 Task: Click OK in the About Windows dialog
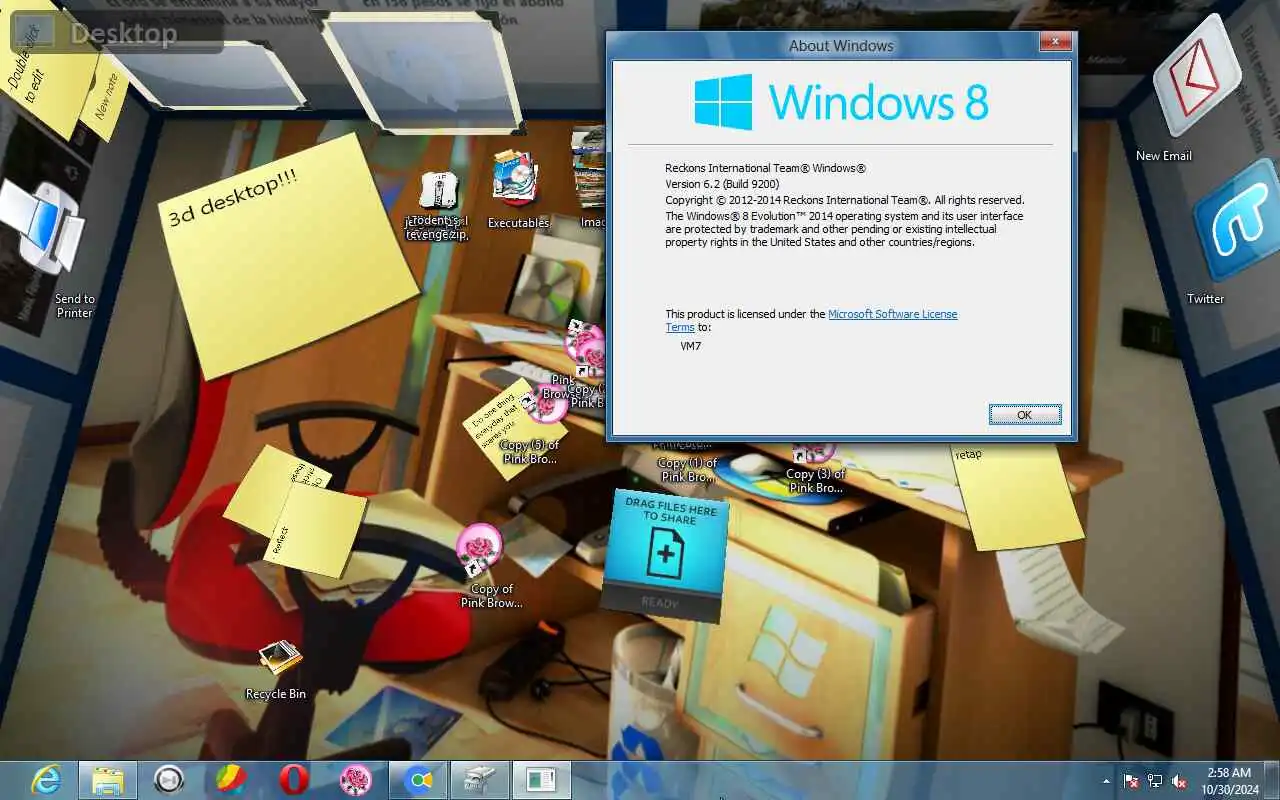(x=1024, y=415)
